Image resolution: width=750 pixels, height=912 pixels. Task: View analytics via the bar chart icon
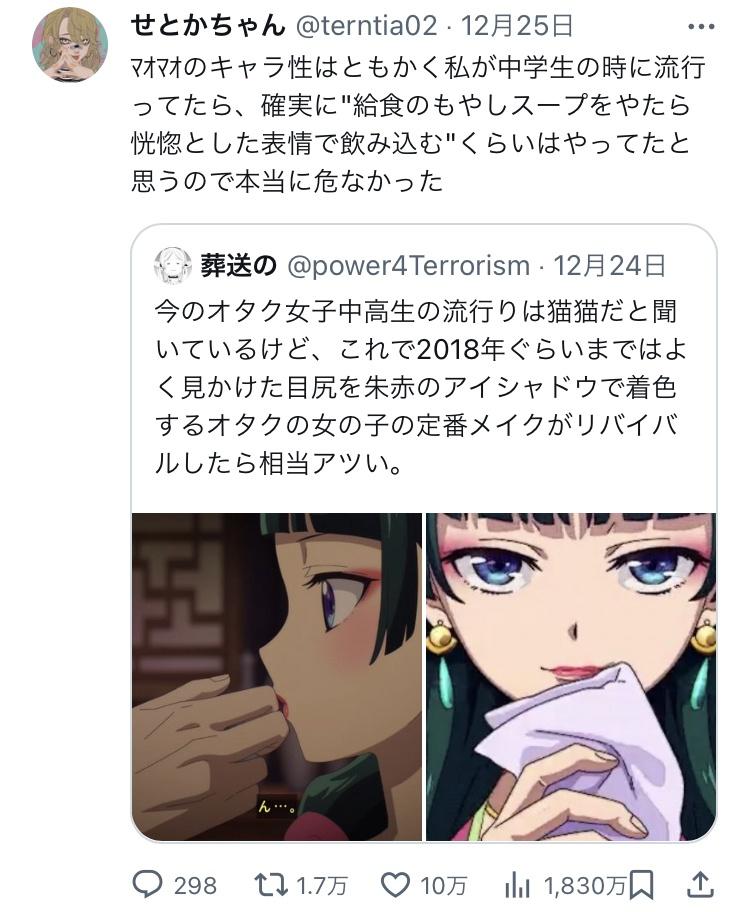click(x=517, y=886)
